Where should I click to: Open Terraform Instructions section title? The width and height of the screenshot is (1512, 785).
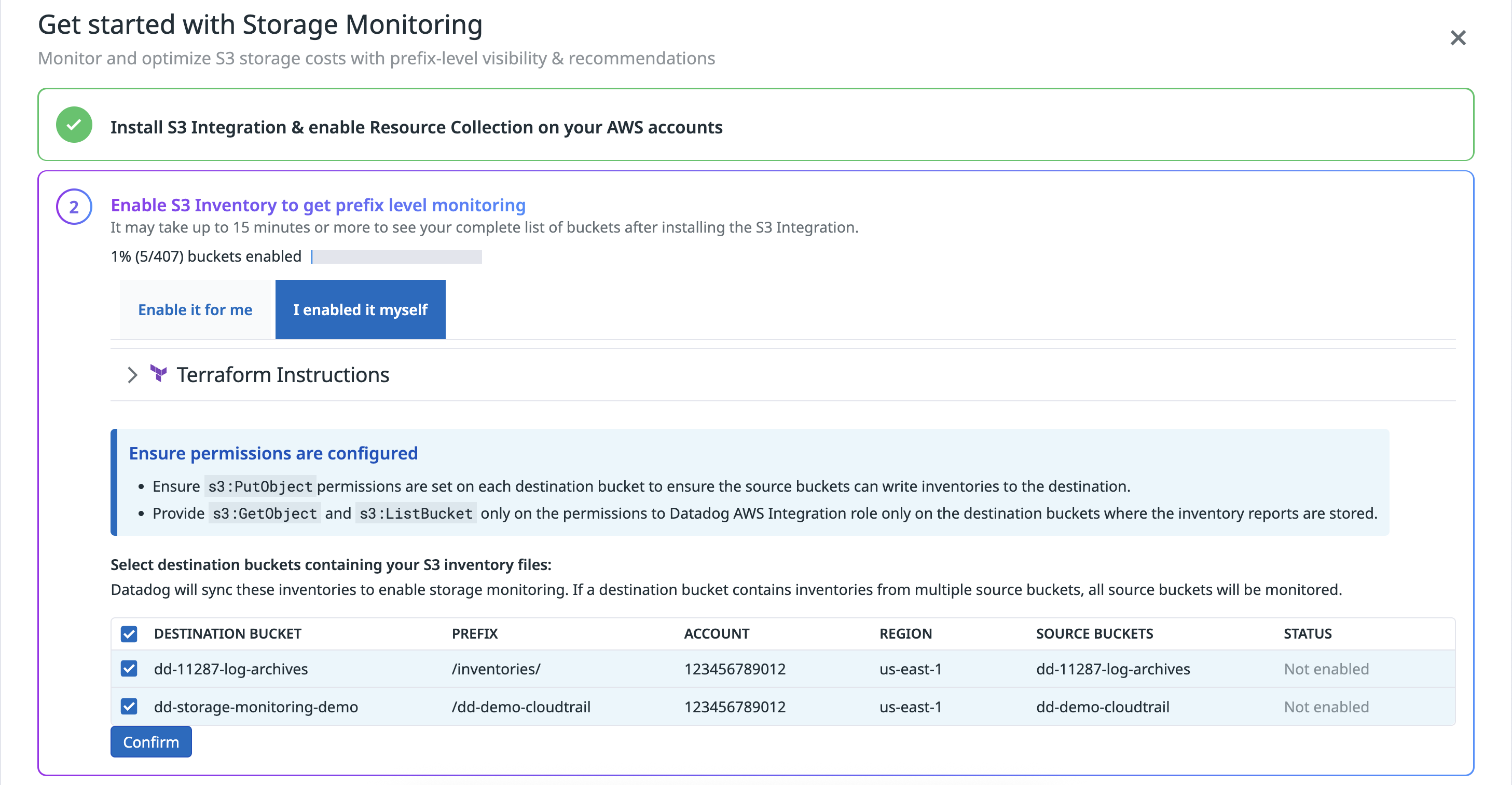point(283,375)
